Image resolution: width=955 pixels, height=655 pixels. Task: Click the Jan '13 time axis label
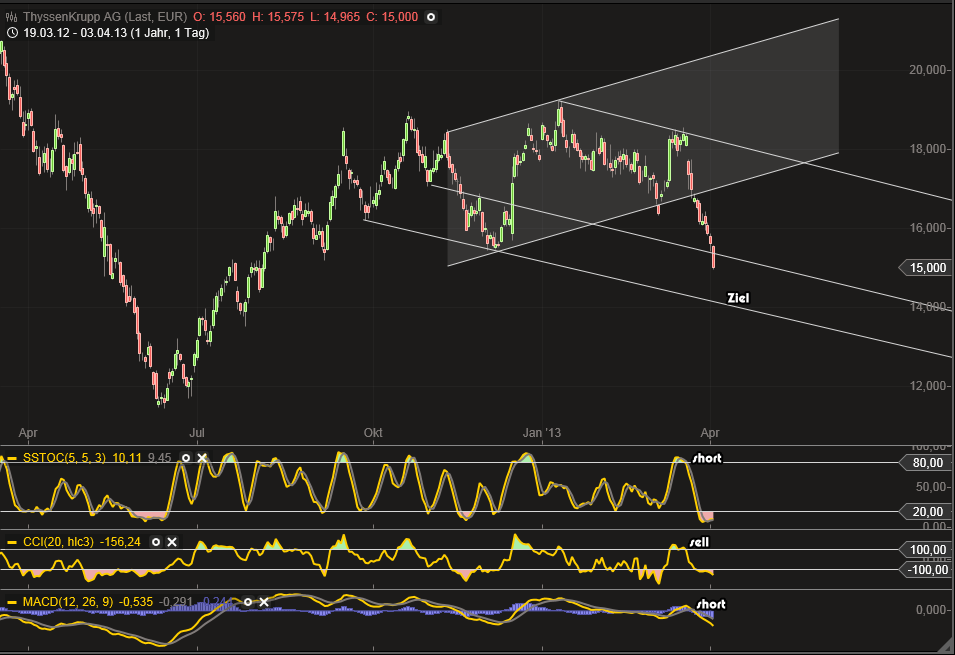point(541,433)
